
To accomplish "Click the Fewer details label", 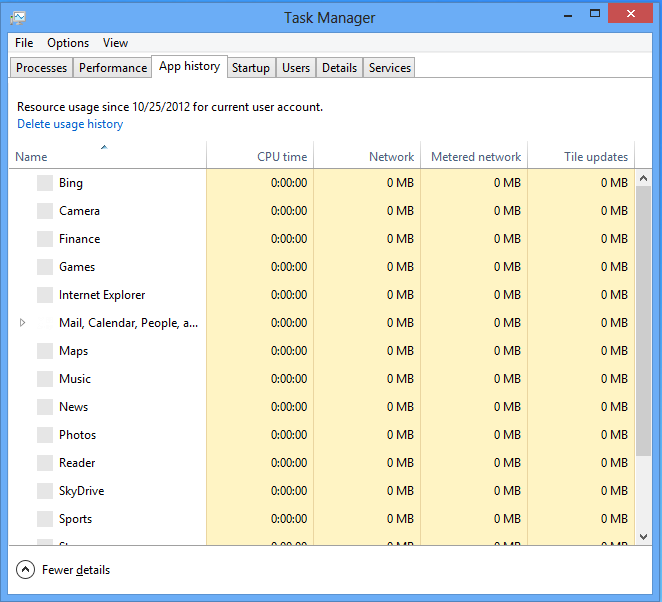I will (x=76, y=570).
